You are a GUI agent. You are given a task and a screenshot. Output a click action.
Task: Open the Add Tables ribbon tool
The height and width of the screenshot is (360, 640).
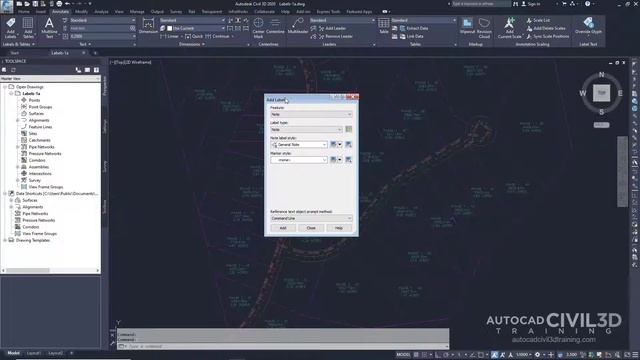(28, 28)
